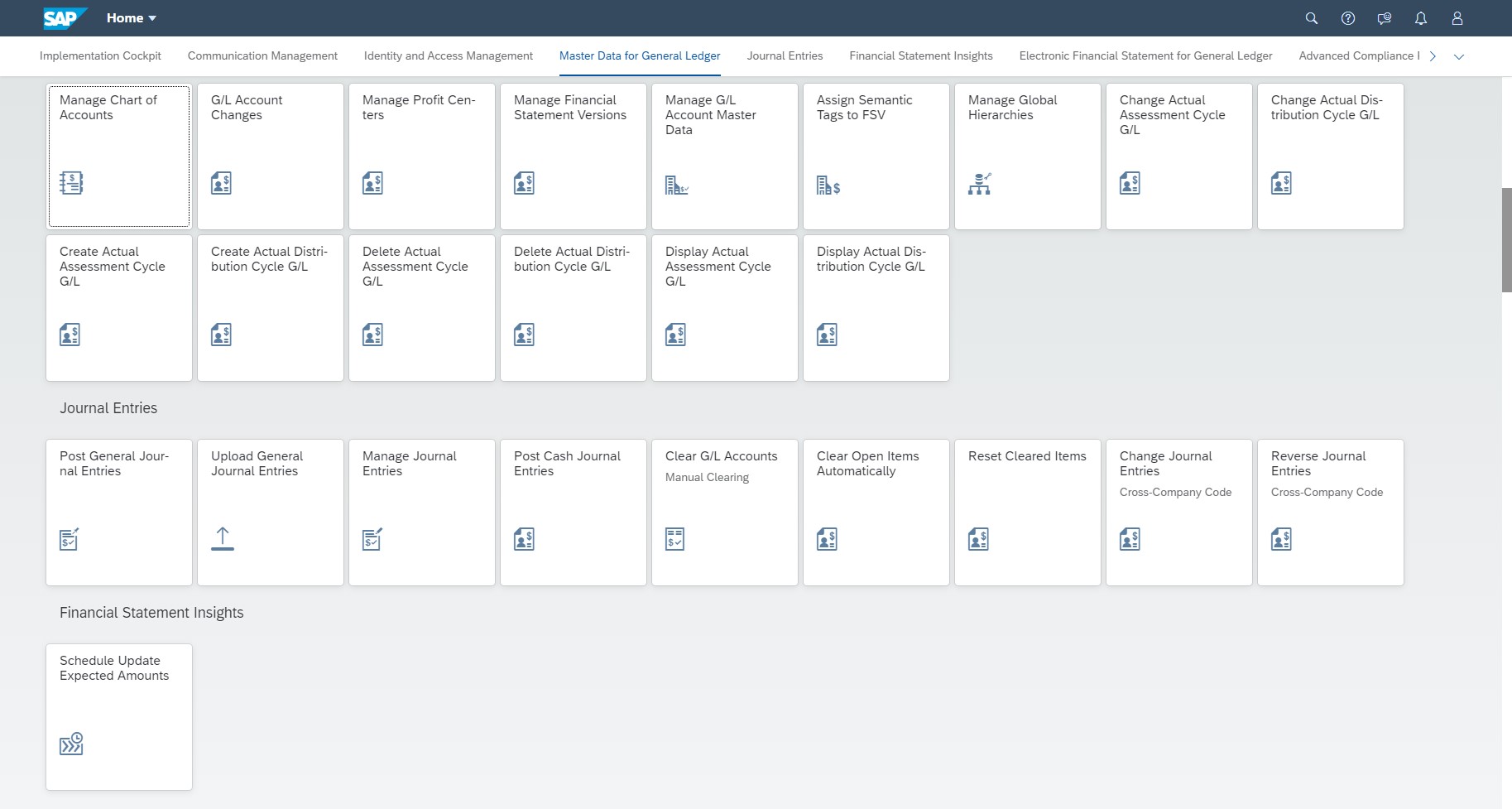
Task: Click the feedback chat bubble icon
Action: click(x=1384, y=18)
